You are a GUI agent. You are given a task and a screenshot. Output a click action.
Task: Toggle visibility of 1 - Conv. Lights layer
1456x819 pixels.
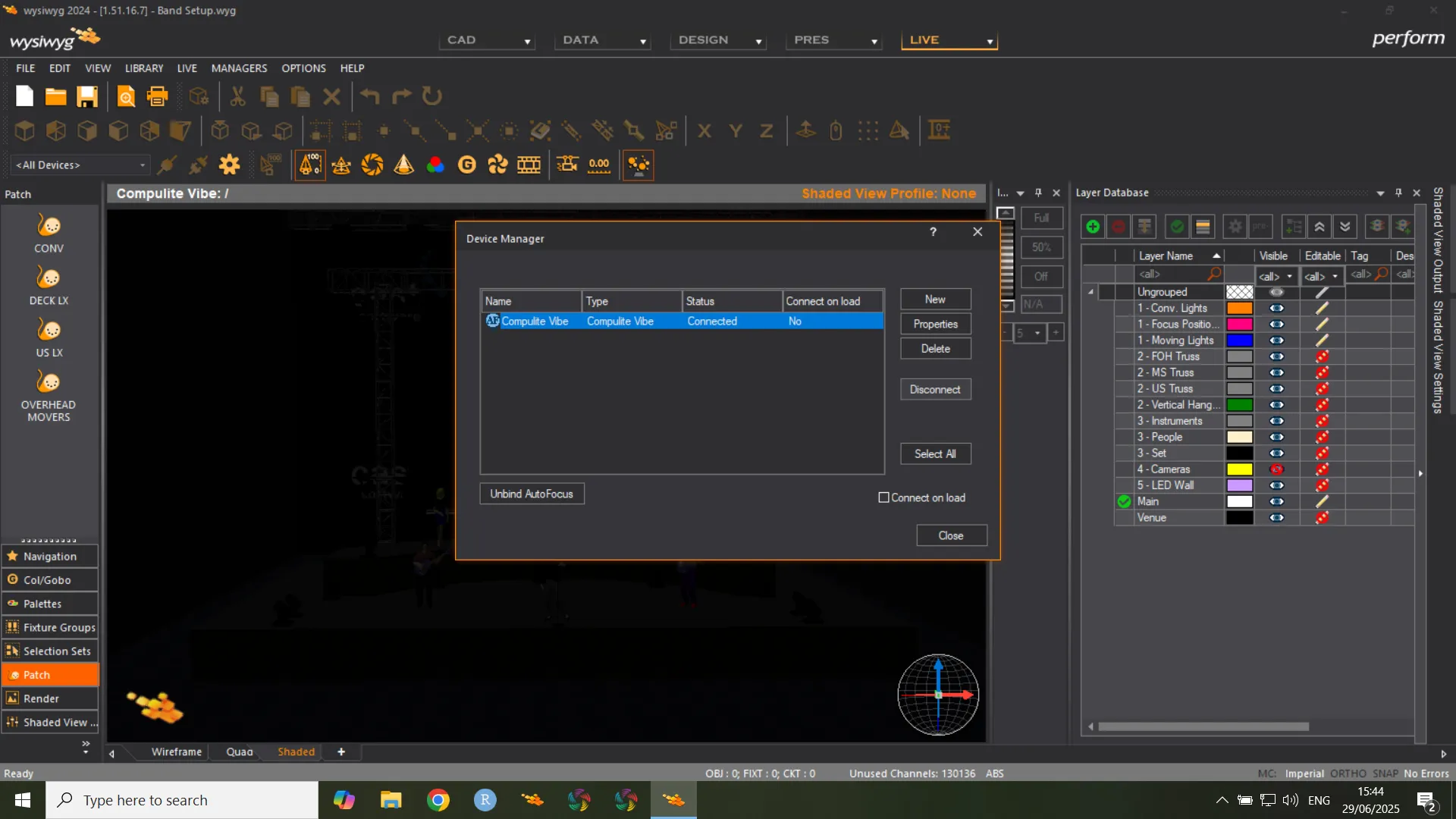[1277, 308]
